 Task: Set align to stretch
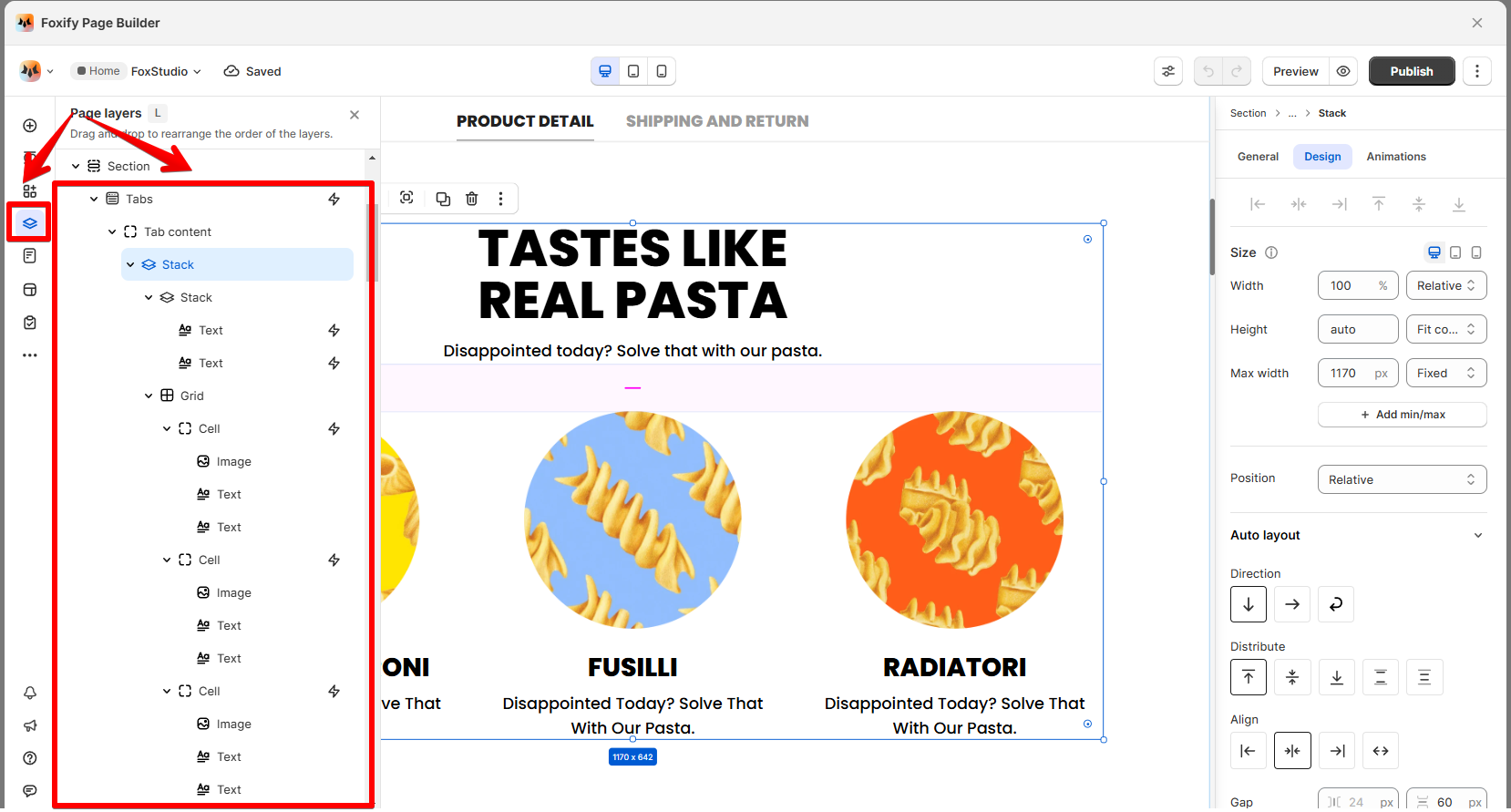click(1381, 751)
